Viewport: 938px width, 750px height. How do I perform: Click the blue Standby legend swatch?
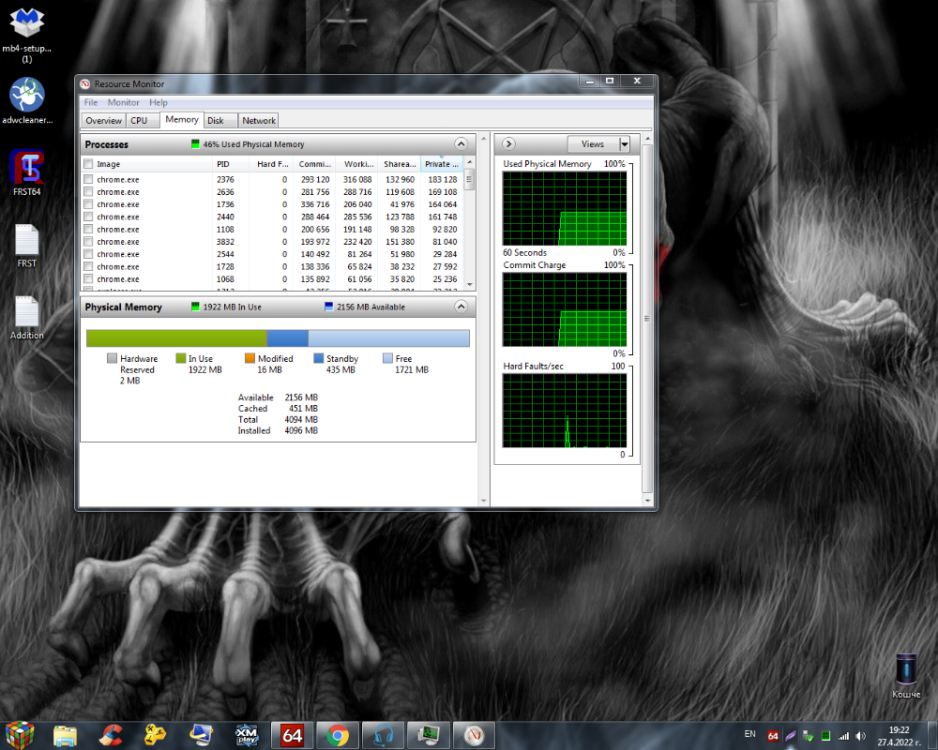click(x=318, y=358)
